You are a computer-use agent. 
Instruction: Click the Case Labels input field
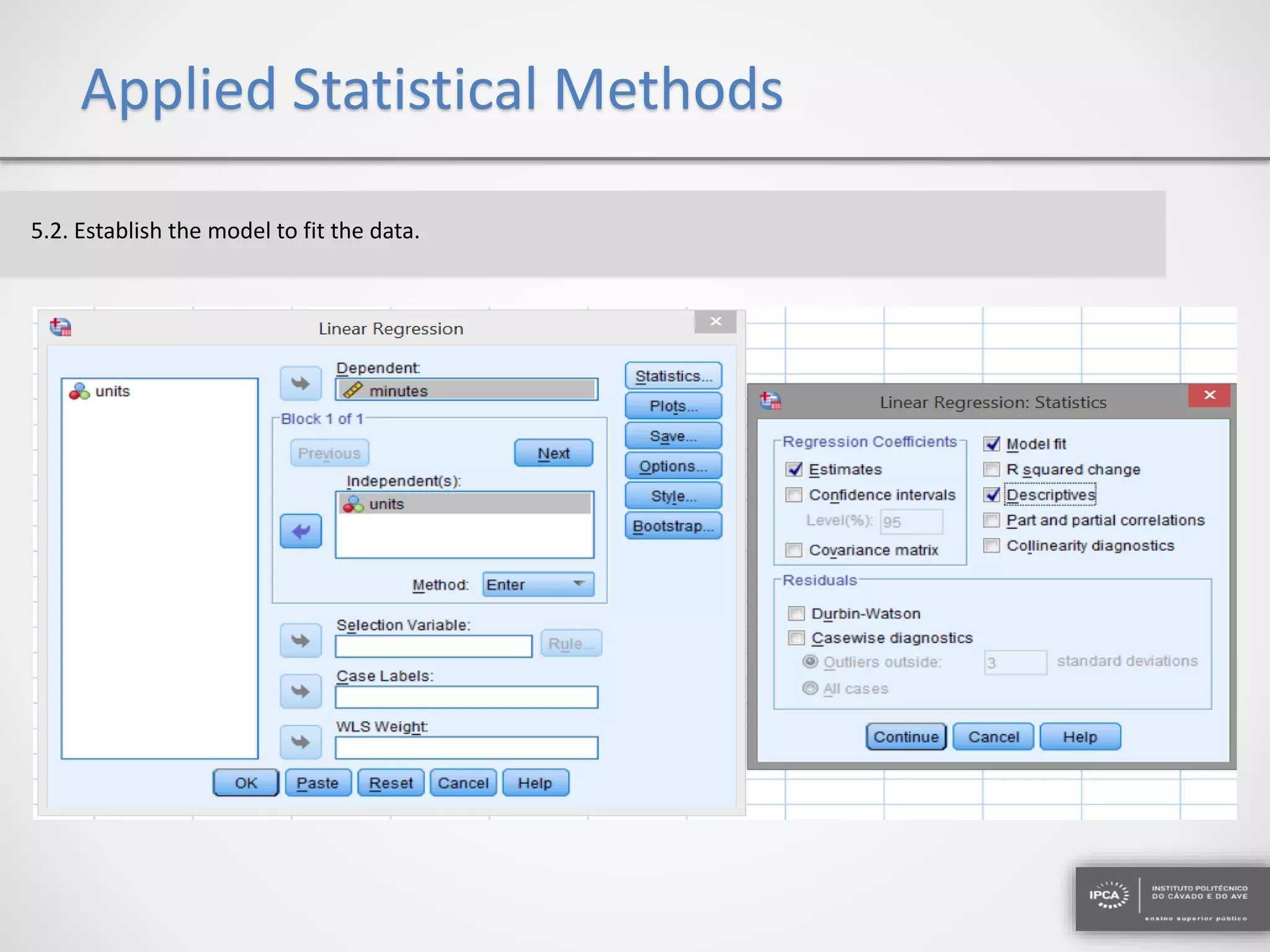466,697
